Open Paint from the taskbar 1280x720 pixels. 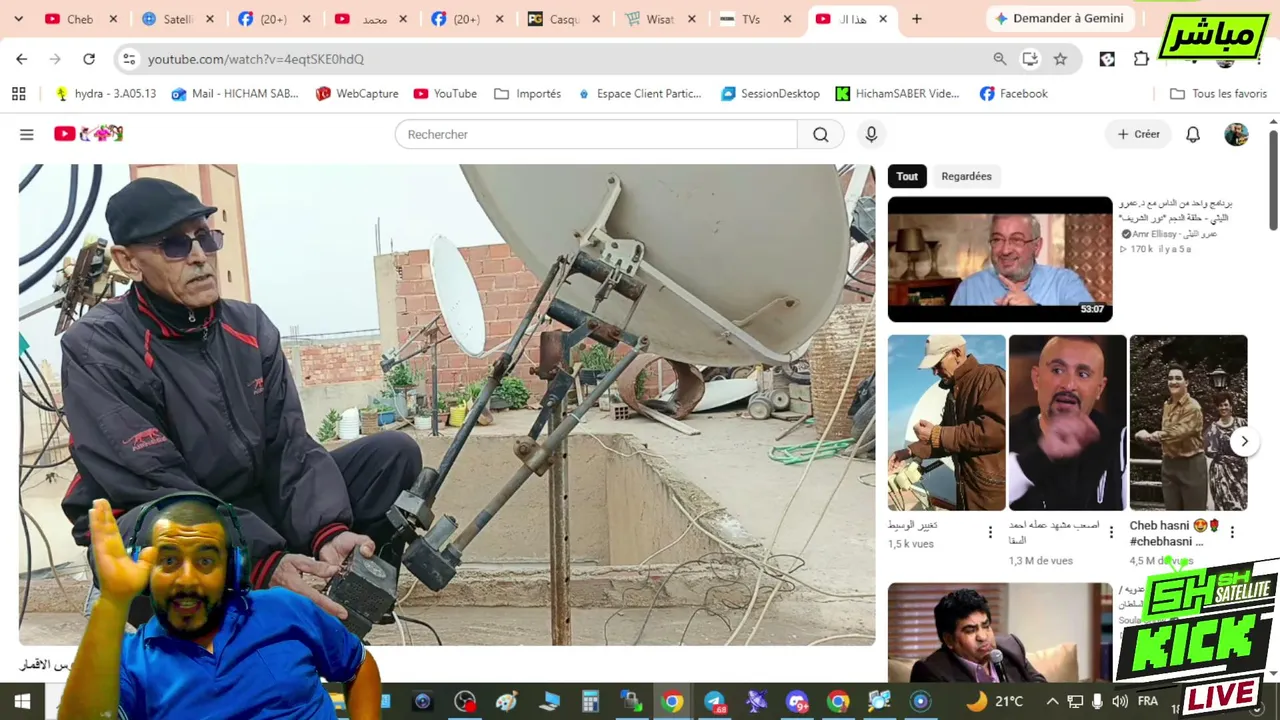pyautogui.click(x=506, y=702)
